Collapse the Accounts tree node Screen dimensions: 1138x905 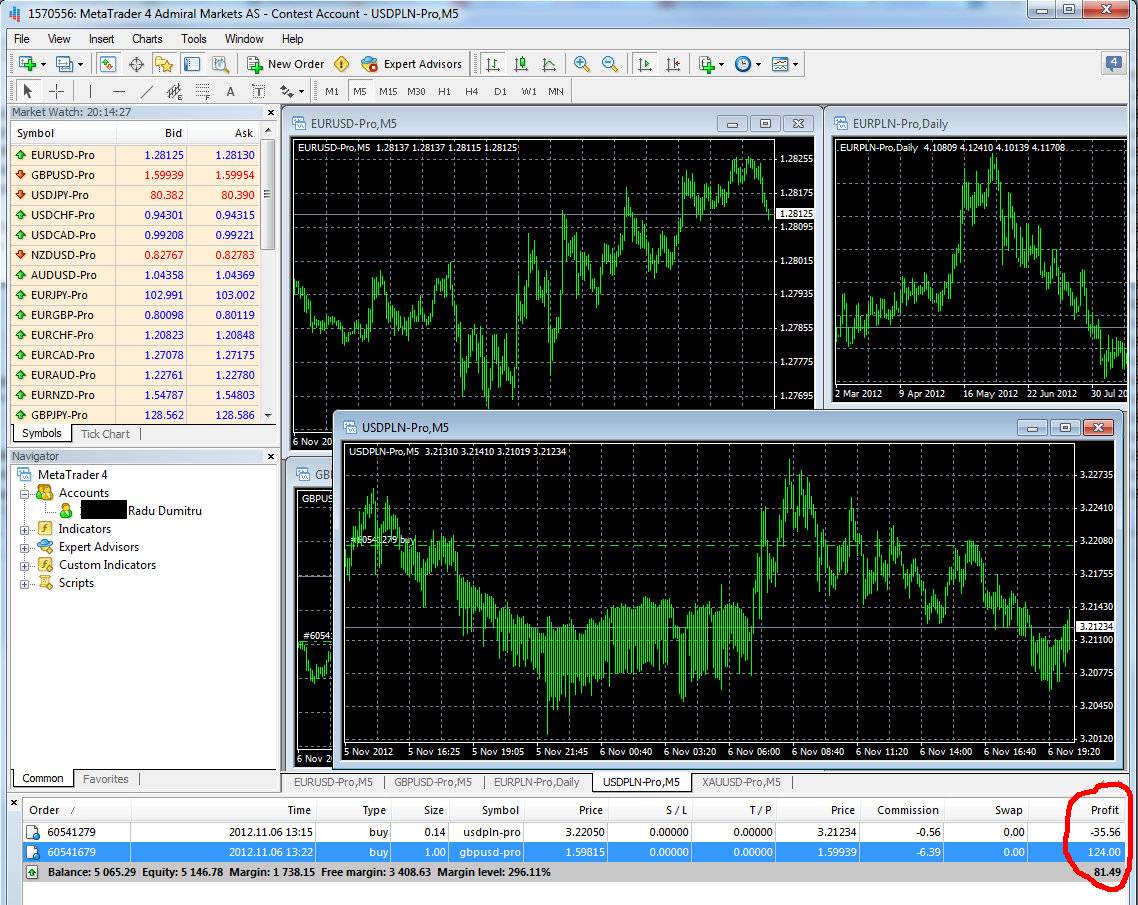coord(24,494)
